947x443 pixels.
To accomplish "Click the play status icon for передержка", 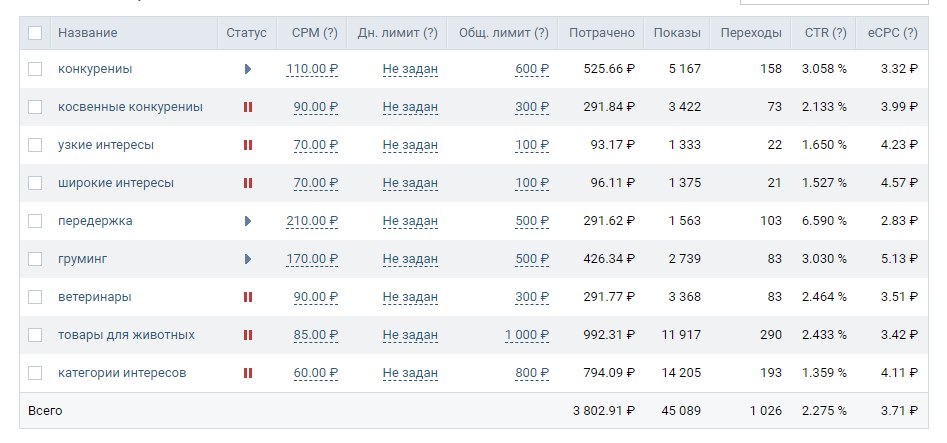I will tap(248, 221).
